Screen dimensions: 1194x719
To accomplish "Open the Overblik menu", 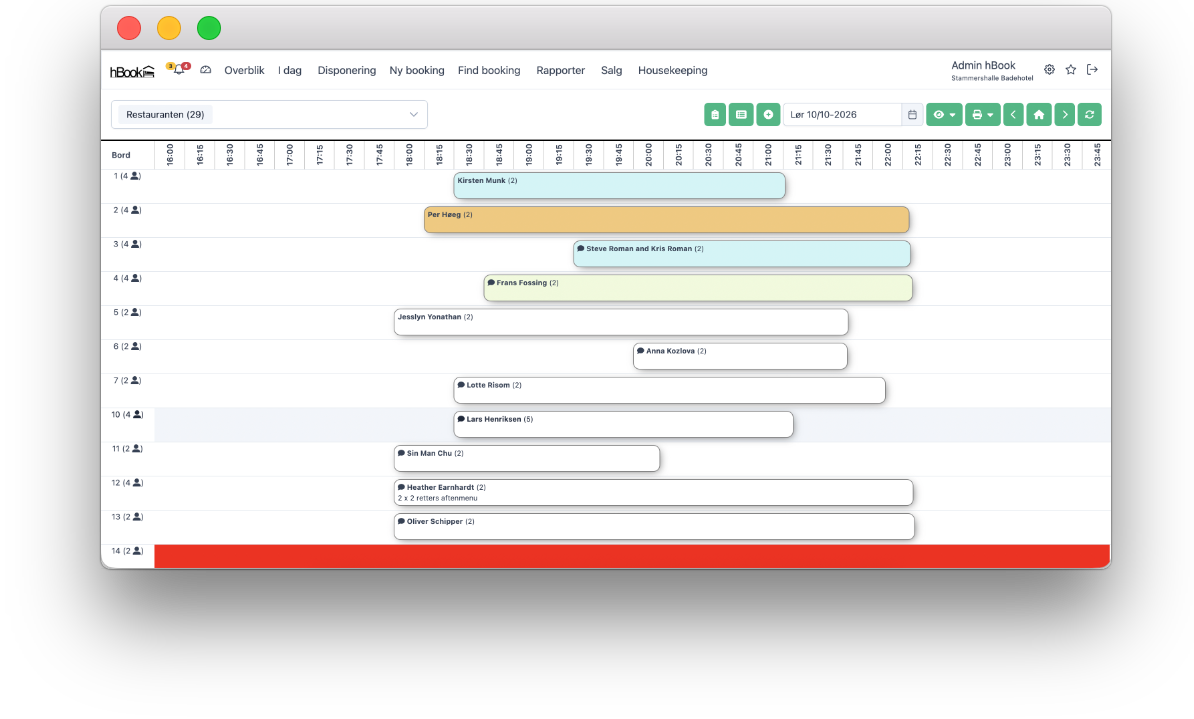I will [x=244, y=70].
